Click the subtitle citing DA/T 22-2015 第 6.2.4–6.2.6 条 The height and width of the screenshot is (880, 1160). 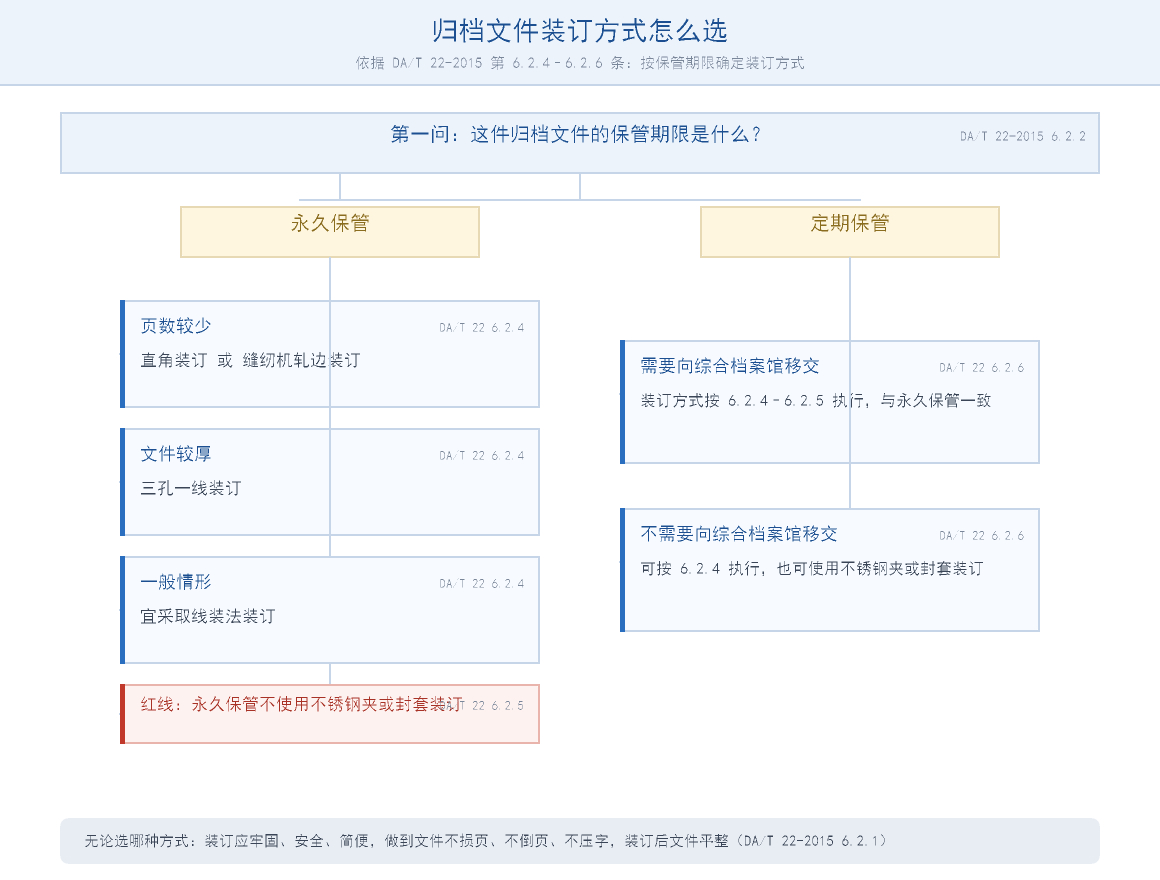pyautogui.click(x=579, y=63)
